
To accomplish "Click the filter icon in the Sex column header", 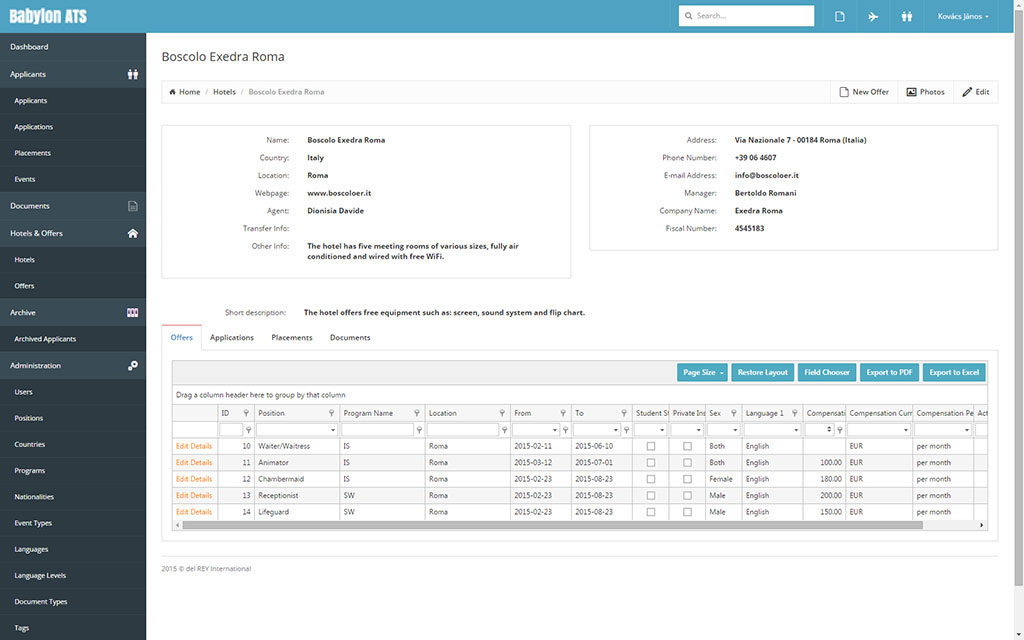I will (x=733, y=413).
